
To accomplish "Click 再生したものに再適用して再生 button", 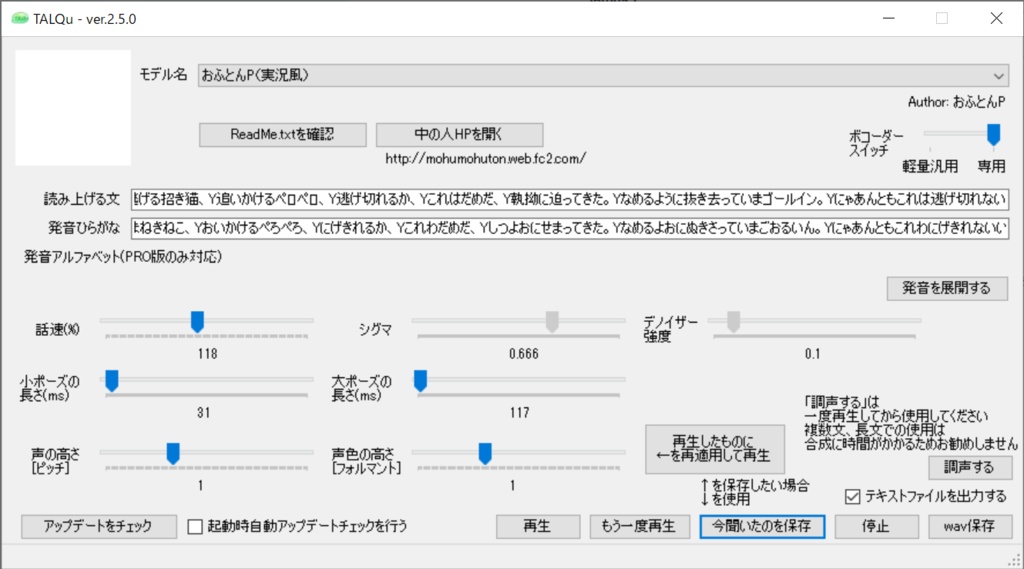I will pos(714,449).
